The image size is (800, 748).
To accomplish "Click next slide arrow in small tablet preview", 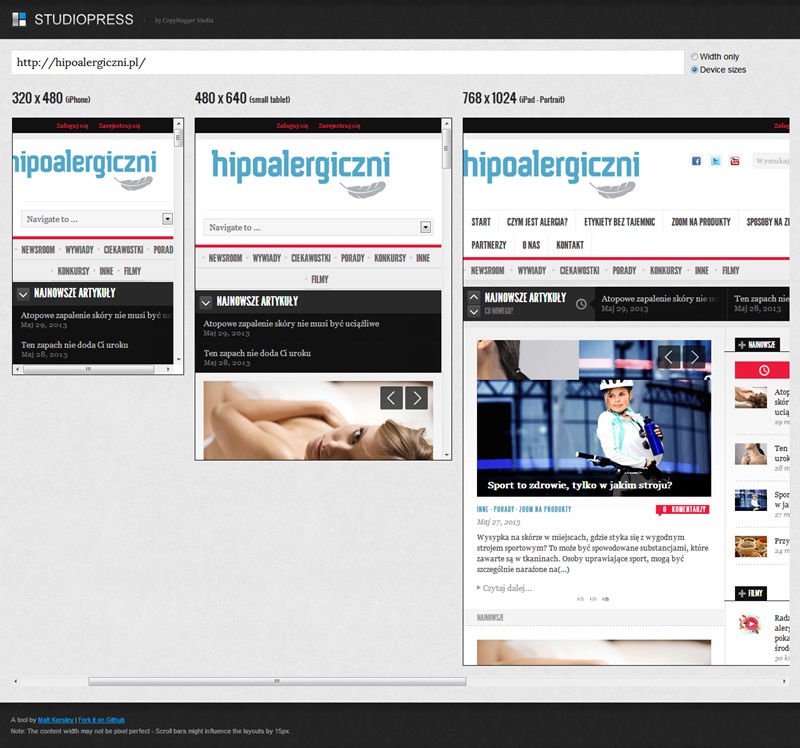I will tap(416, 398).
